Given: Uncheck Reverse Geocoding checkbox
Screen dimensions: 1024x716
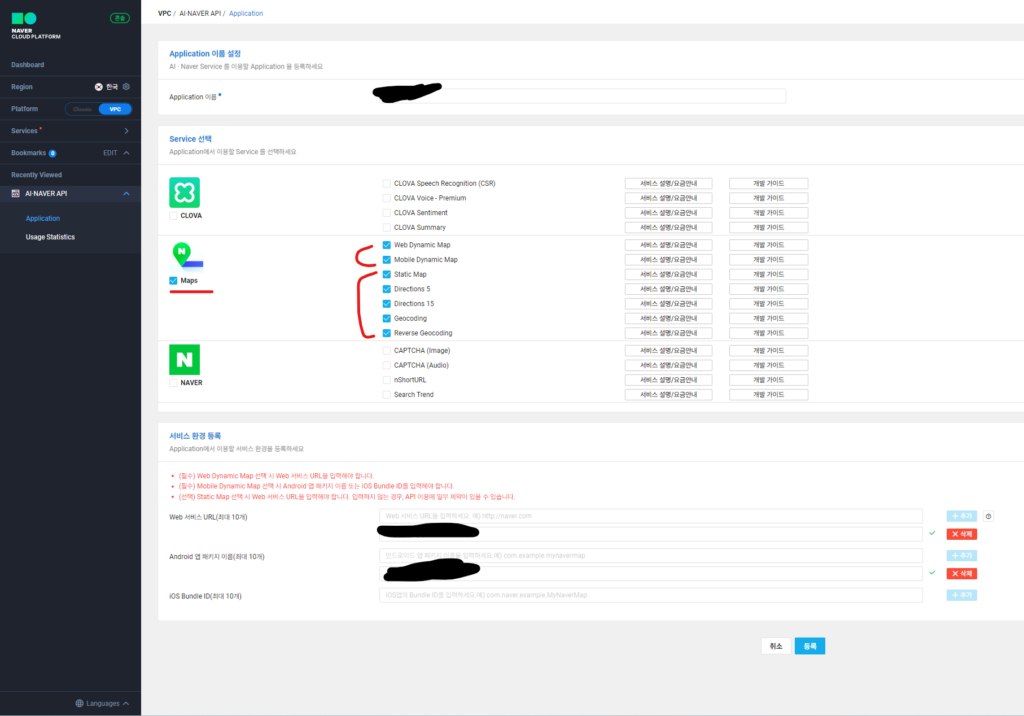Looking at the screenshot, I should coord(387,333).
